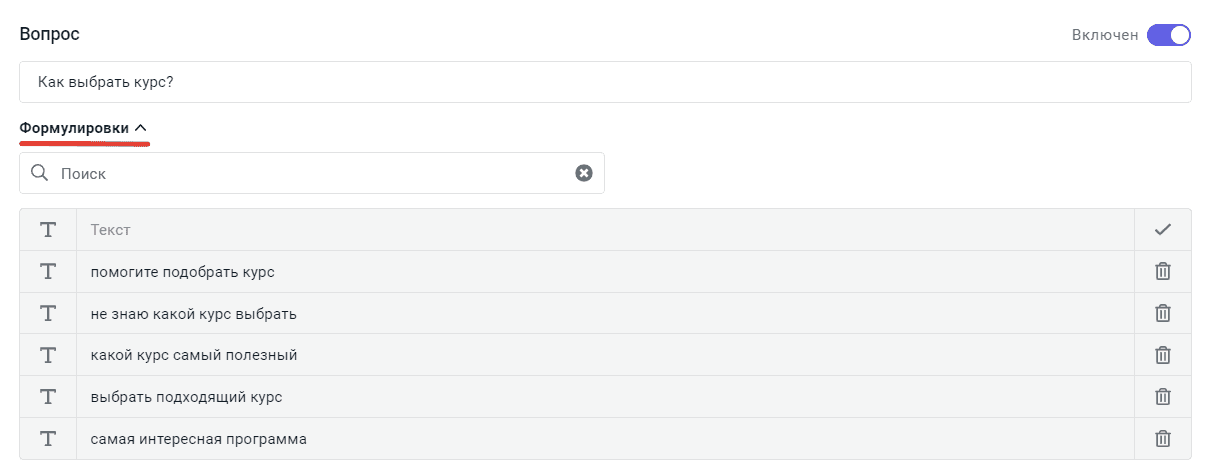The height and width of the screenshot is (473, 1210).
Task: Click the empty 'Текст' input row
Action: click(x=600, y=230)
